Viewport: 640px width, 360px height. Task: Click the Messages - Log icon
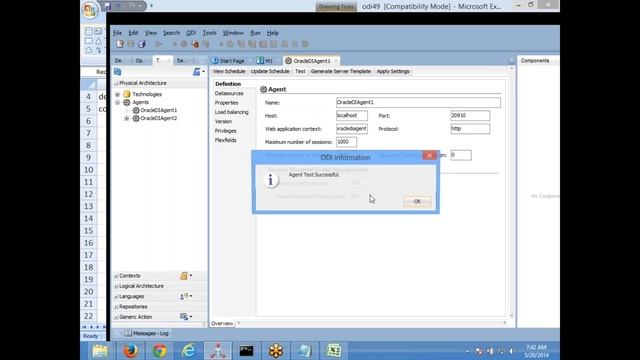point(128,333)
